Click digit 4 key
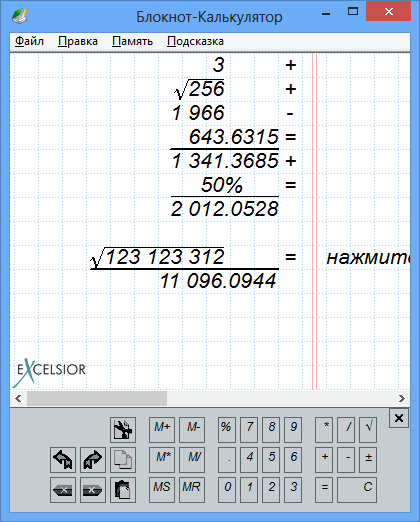Image resolution: width=420 pixels, height=522 pixels. 249,460
